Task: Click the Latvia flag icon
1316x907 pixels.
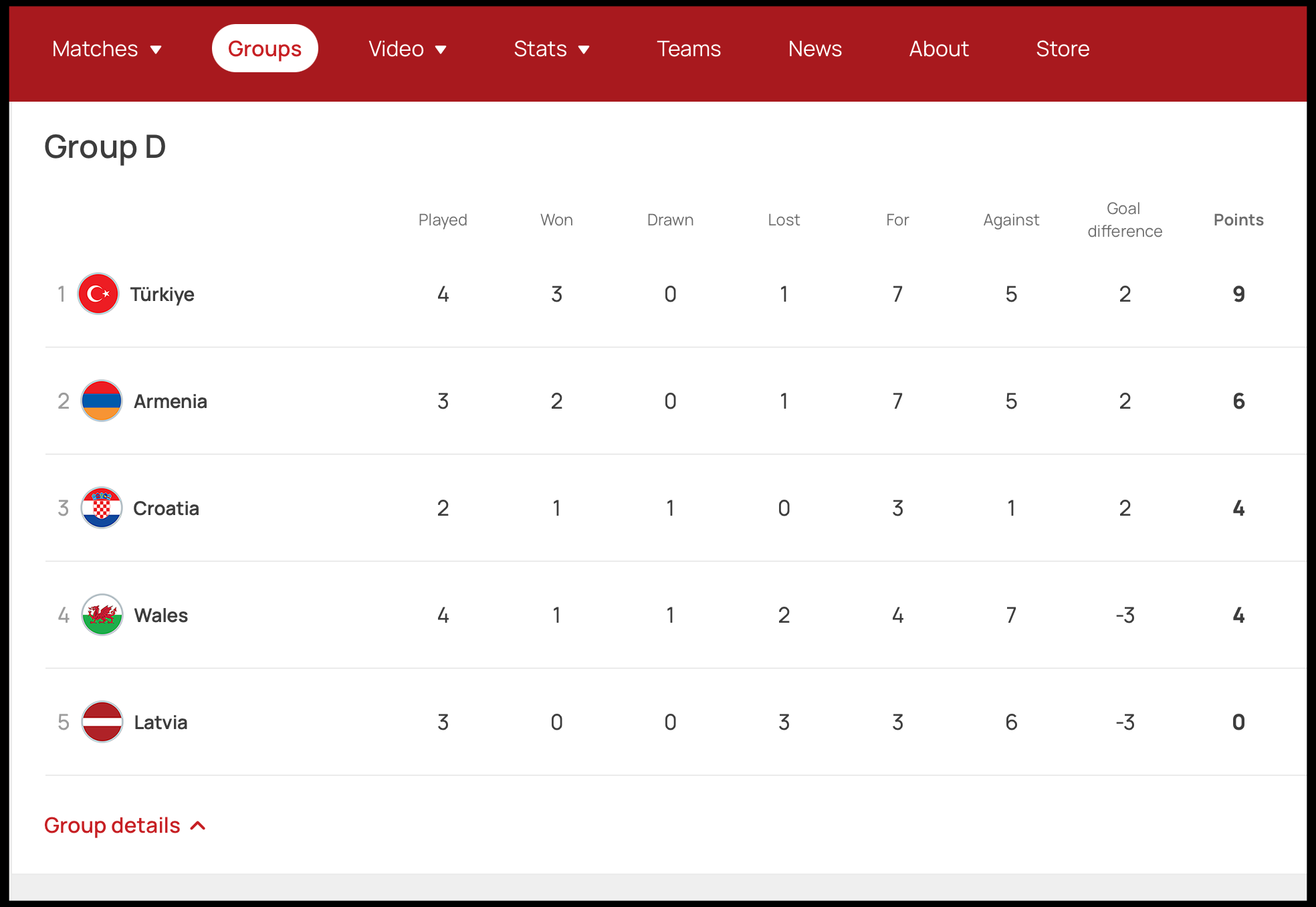Action: [x=102, y=722]
